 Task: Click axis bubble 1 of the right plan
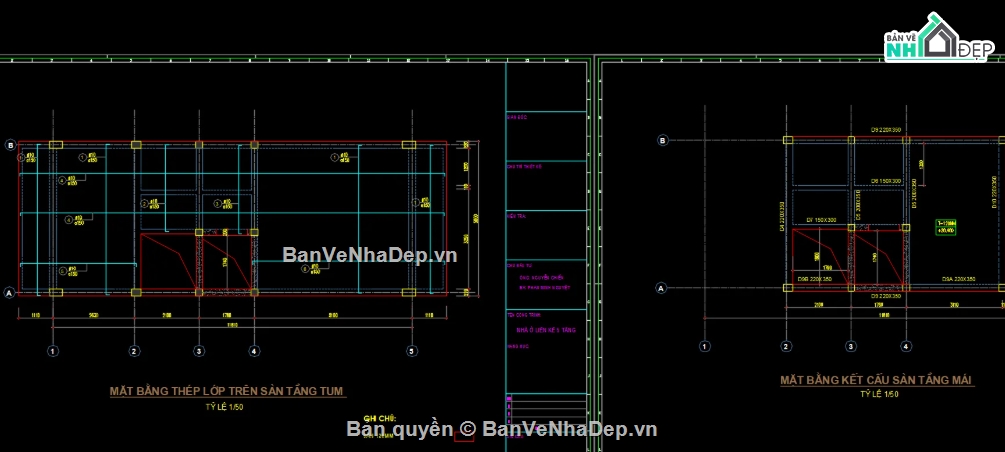pyautogui.click(x=704, y=346)
